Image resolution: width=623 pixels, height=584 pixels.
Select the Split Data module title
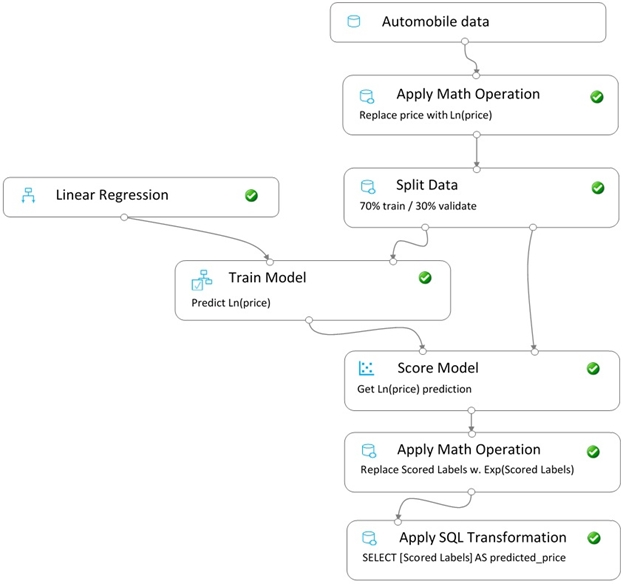(x=427, y=185)
